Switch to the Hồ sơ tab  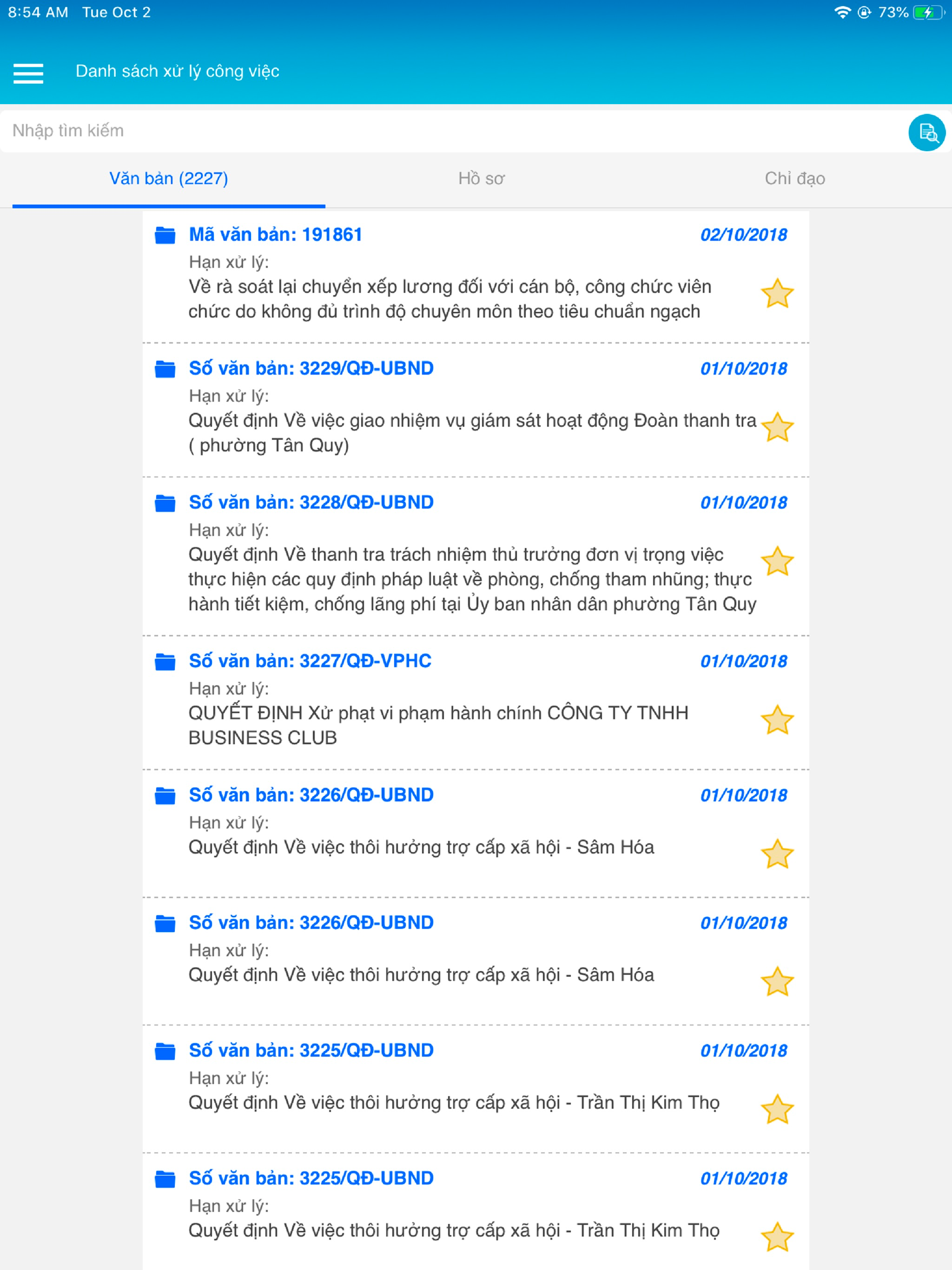pyautogui.click(x=481, y=179)
